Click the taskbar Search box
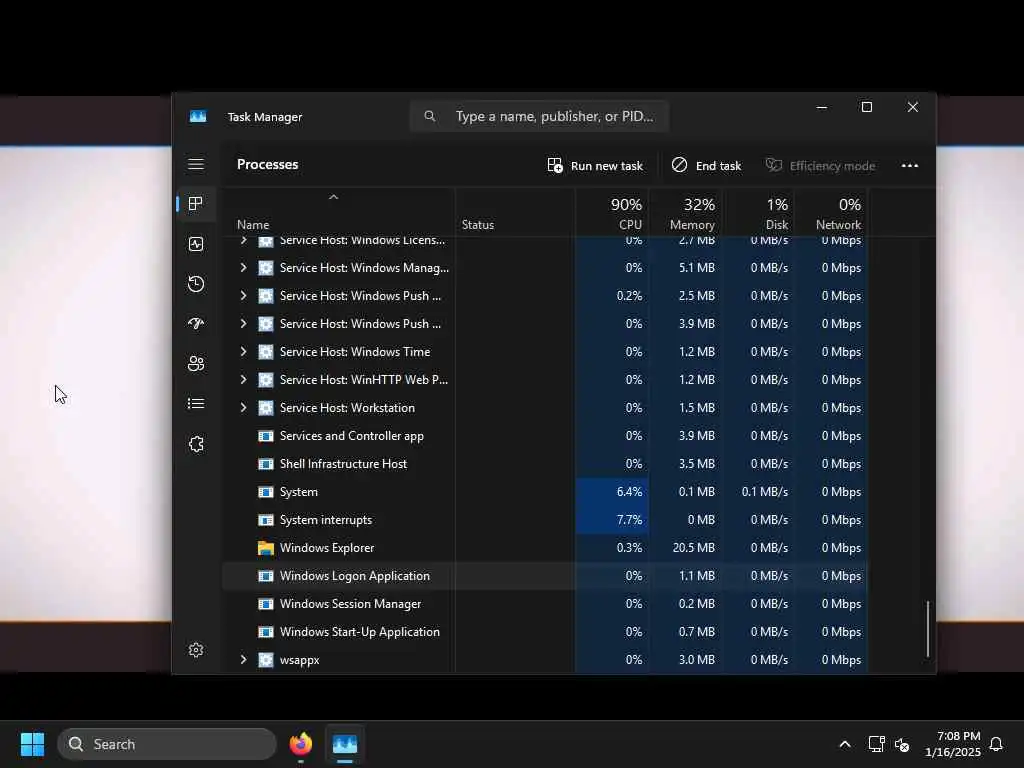1024x768 pixels. point(167,744)
